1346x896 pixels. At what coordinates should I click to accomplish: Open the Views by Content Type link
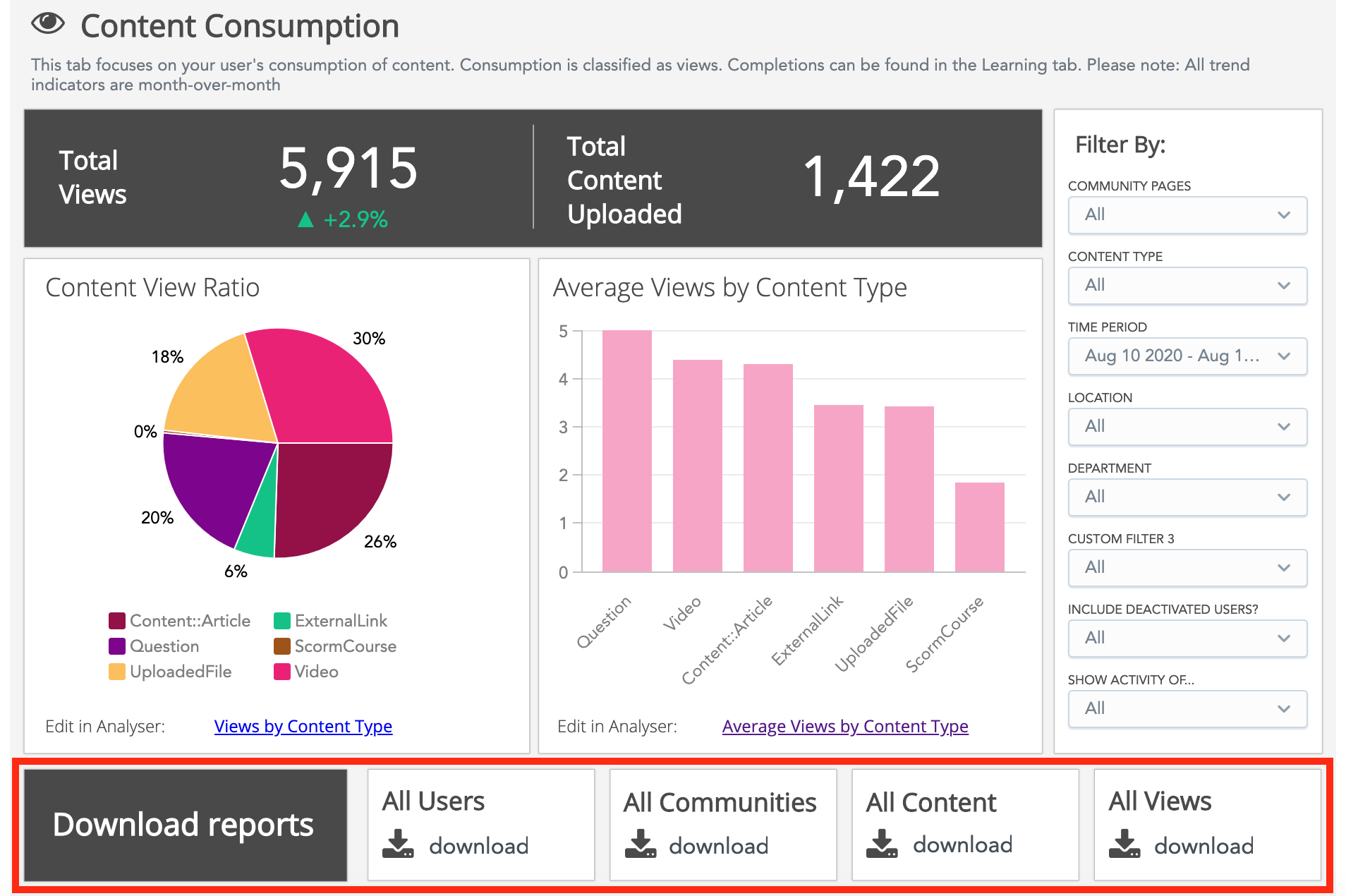click(303, 726)
